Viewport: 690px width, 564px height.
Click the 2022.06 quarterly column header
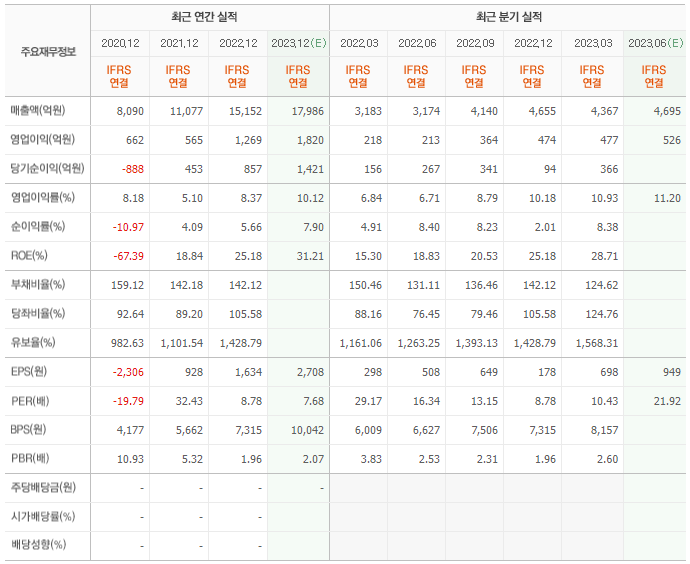point(417,43)
